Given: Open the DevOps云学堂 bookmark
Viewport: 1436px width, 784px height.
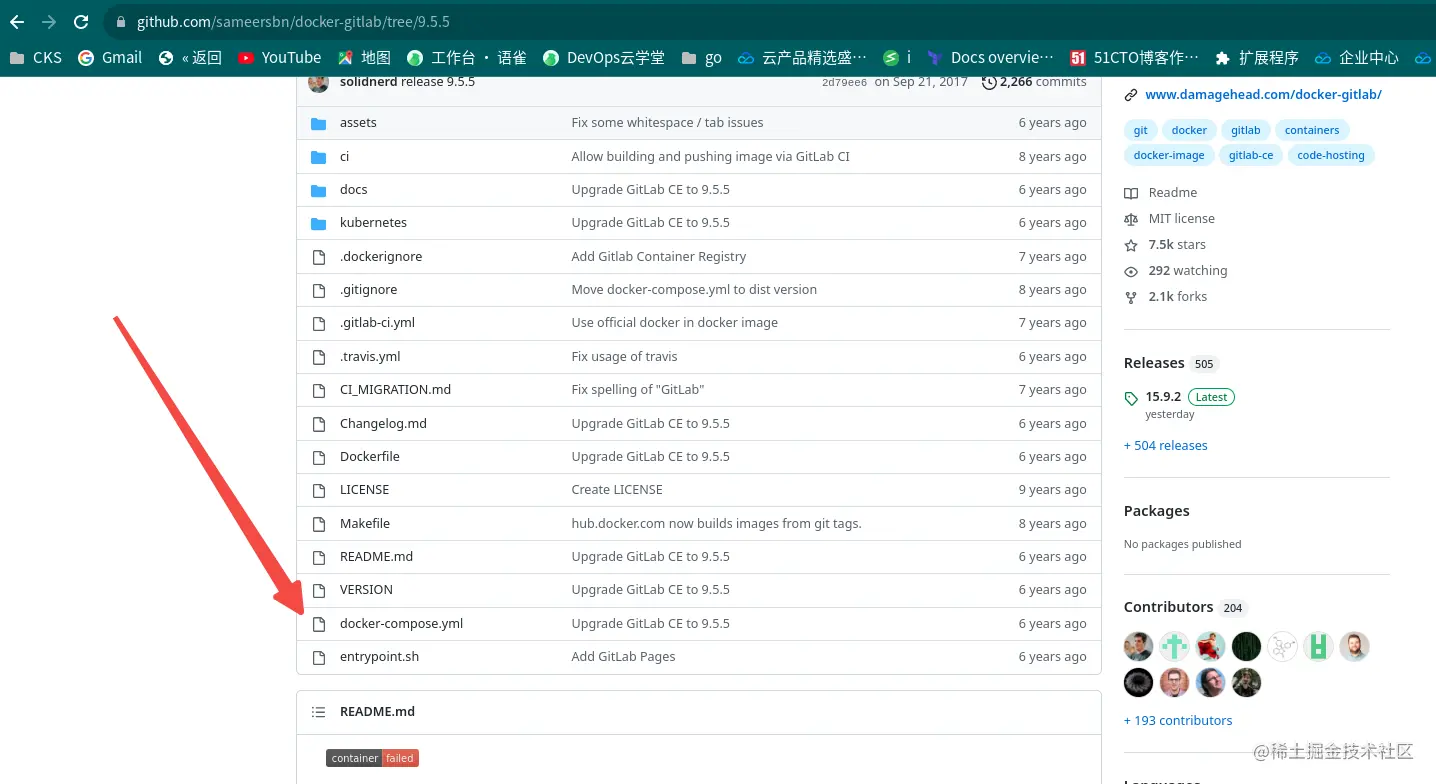Looking at the screenshot, I should (603, 58).
